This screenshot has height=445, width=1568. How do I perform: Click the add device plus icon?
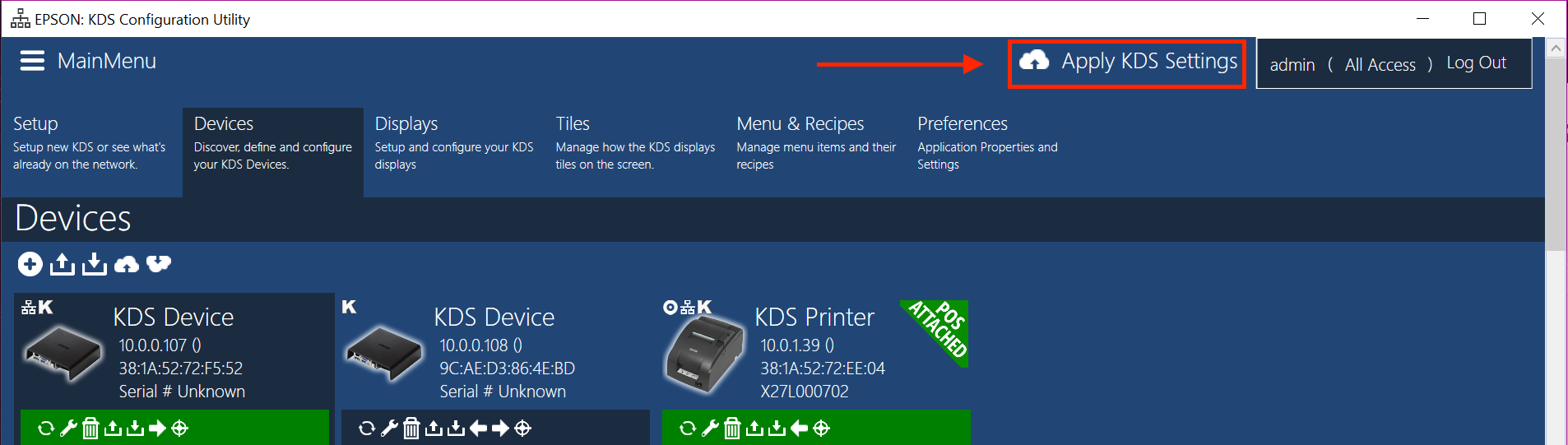pos(30,264)
